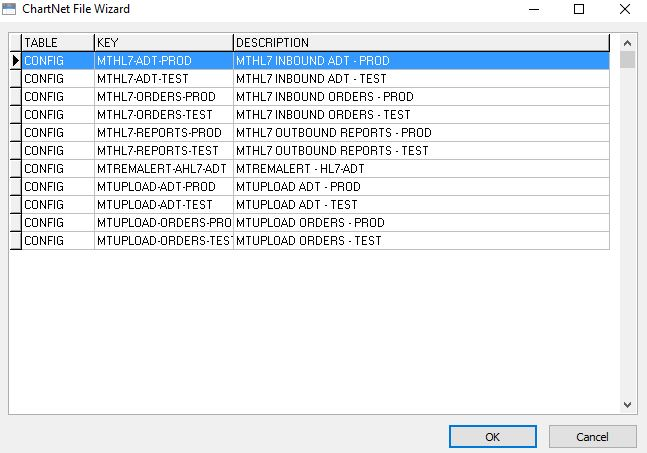Click description MTHL7 INBOUND ADT - TEST
Viewport: 647px width, 453px height.
pyautogui.click(x=421, y=78)
